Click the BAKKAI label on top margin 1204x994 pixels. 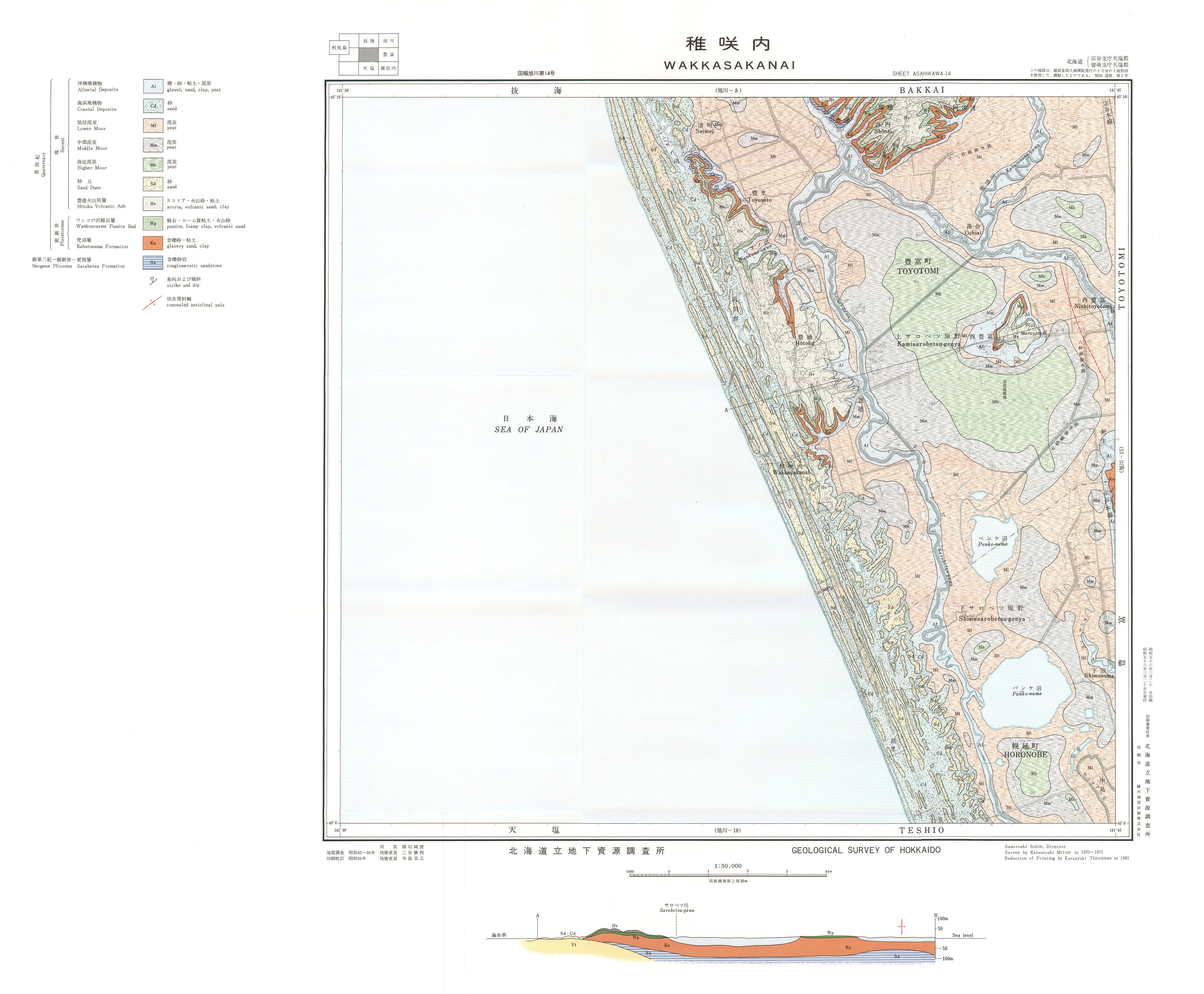click(x=922, y=90)
